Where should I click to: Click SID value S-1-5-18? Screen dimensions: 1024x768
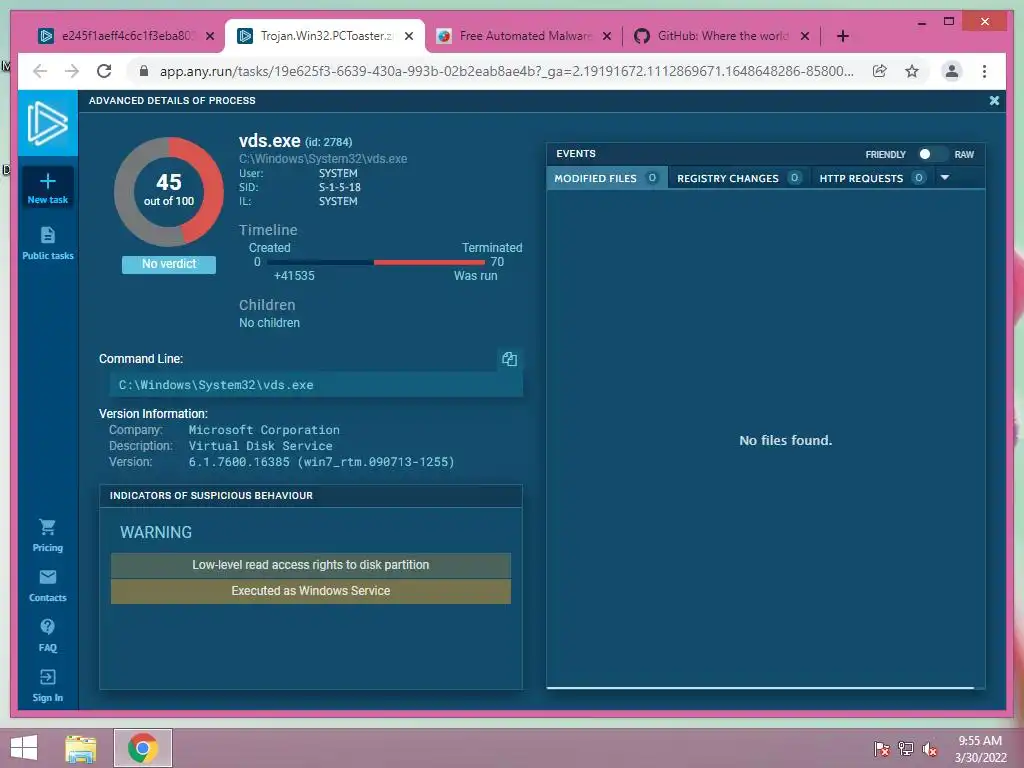coord(340,187)
